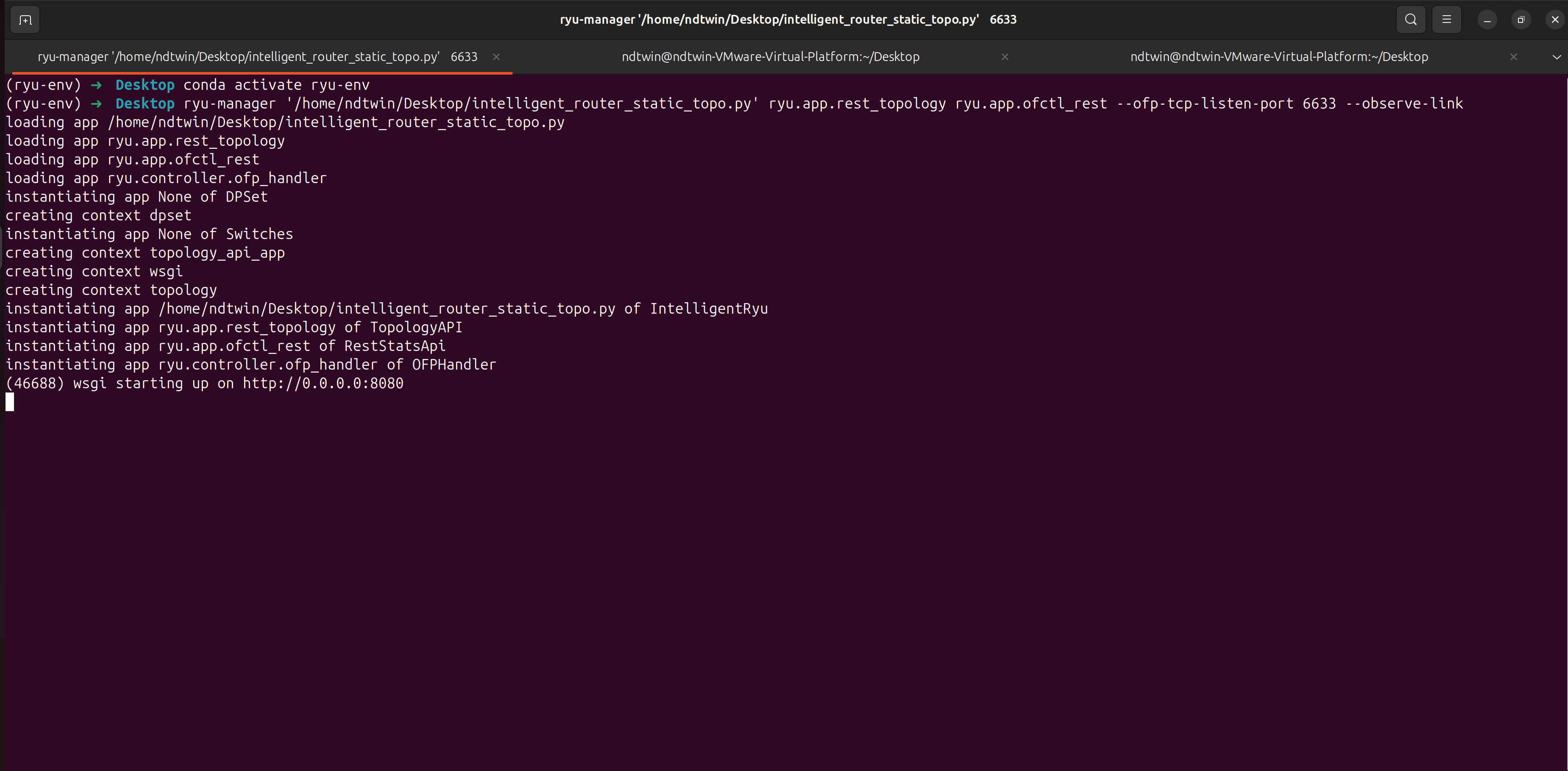
Task: Restore down the terminal window
Action: pos(1521,19)
